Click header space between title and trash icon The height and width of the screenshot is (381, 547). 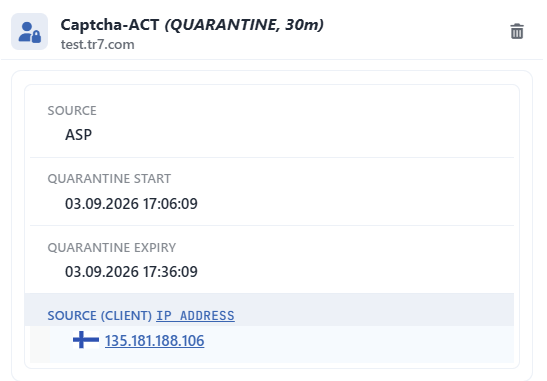(415, 31)
